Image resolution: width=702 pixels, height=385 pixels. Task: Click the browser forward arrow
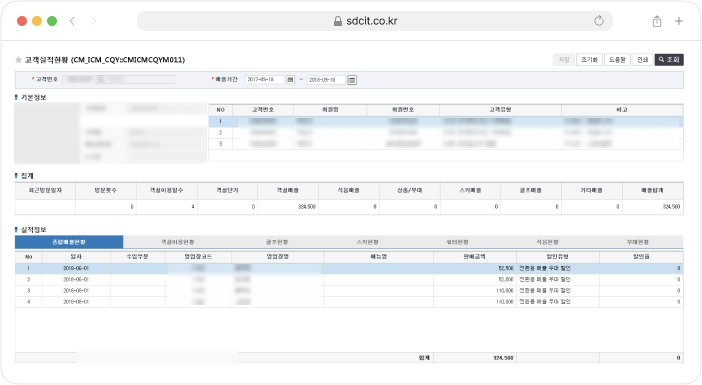[94, 21]
